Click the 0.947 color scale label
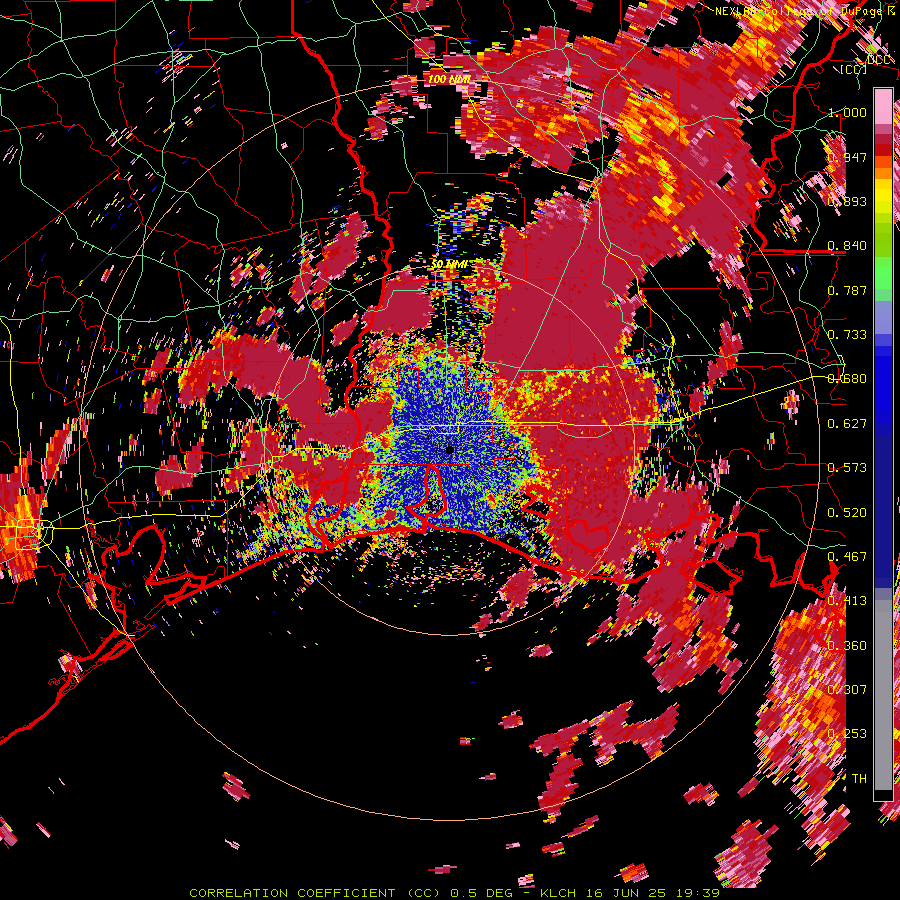Screen dimensions: 900x900 coord(847,157)
